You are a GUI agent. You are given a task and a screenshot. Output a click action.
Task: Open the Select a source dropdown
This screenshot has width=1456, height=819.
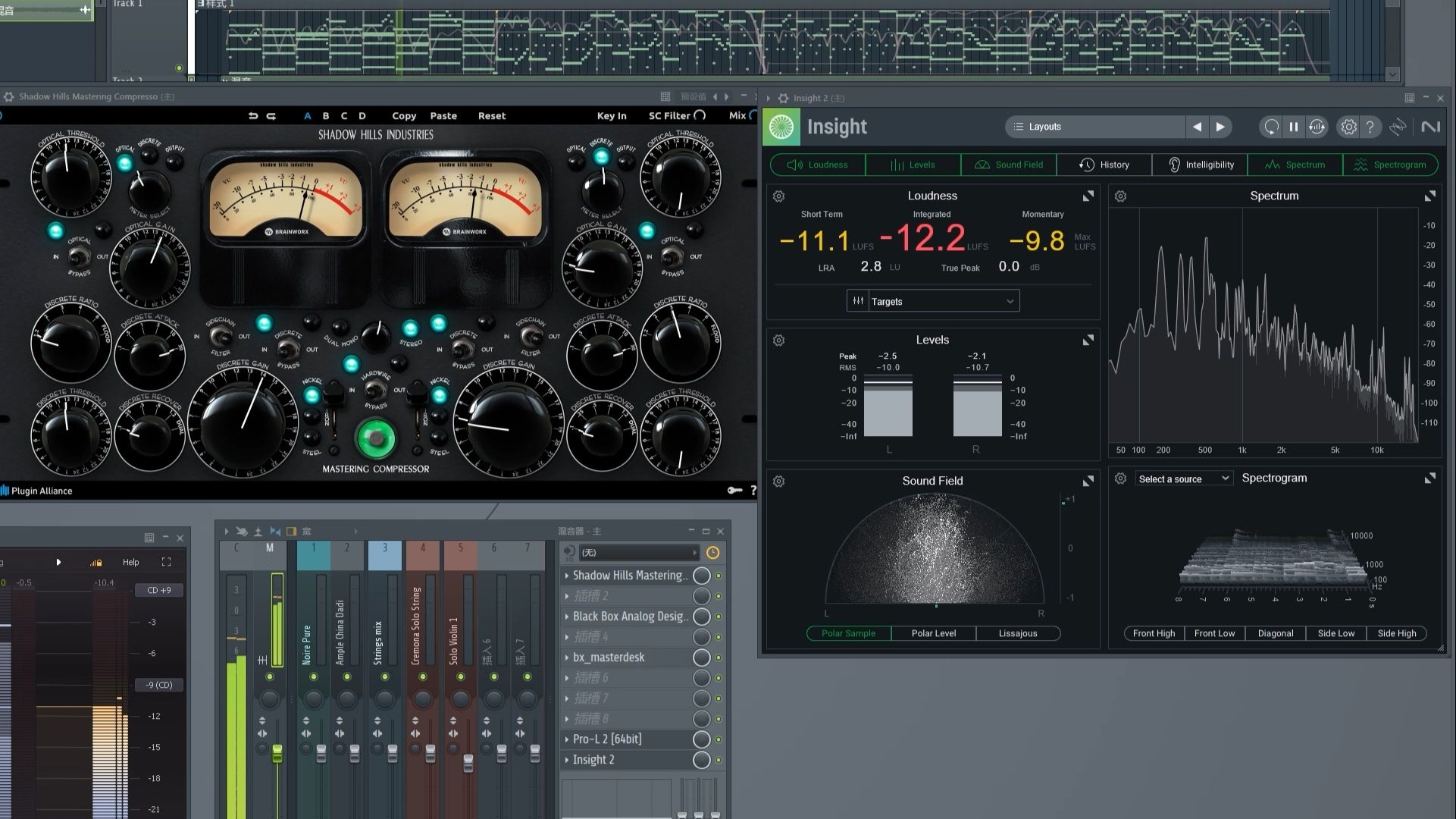[1184, 479]
